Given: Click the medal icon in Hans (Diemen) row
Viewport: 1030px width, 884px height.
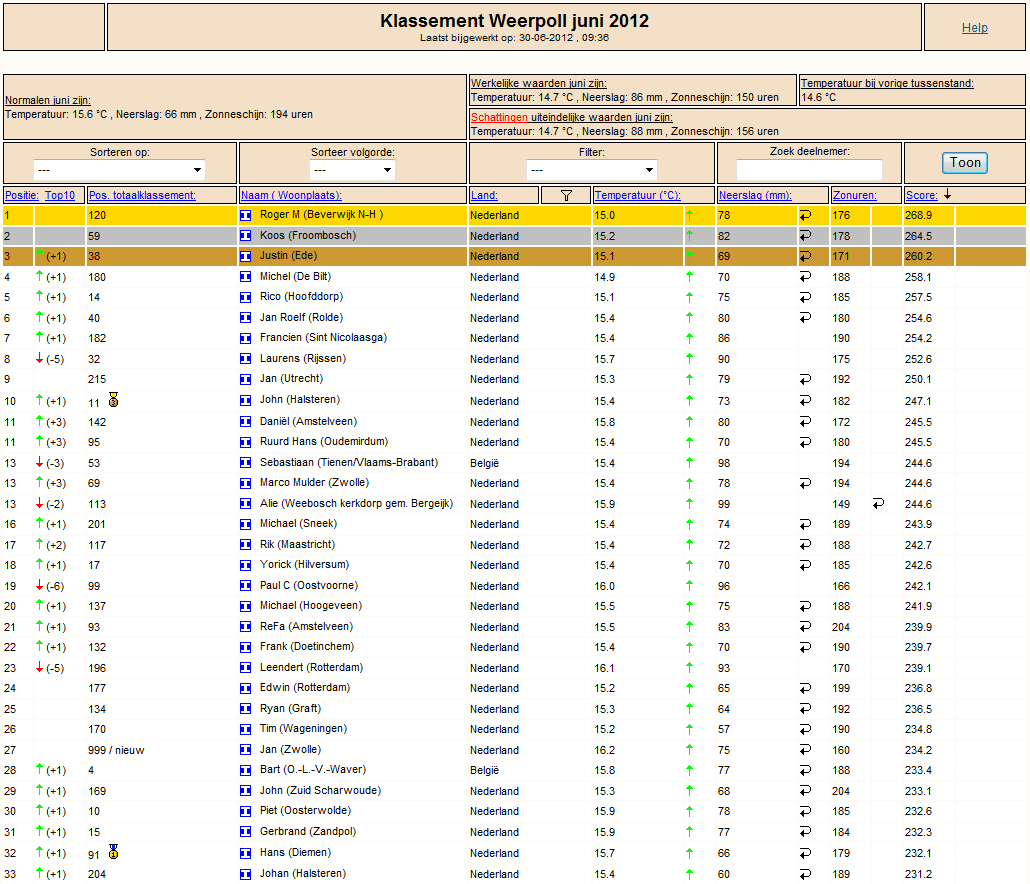Looking at the screenshot, I should pos(114,852).
